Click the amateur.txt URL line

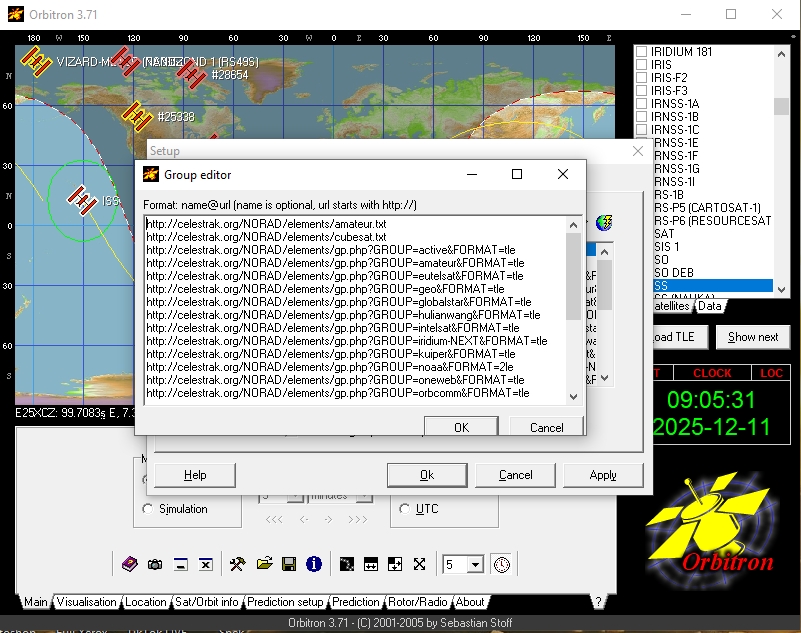point(266,224)
